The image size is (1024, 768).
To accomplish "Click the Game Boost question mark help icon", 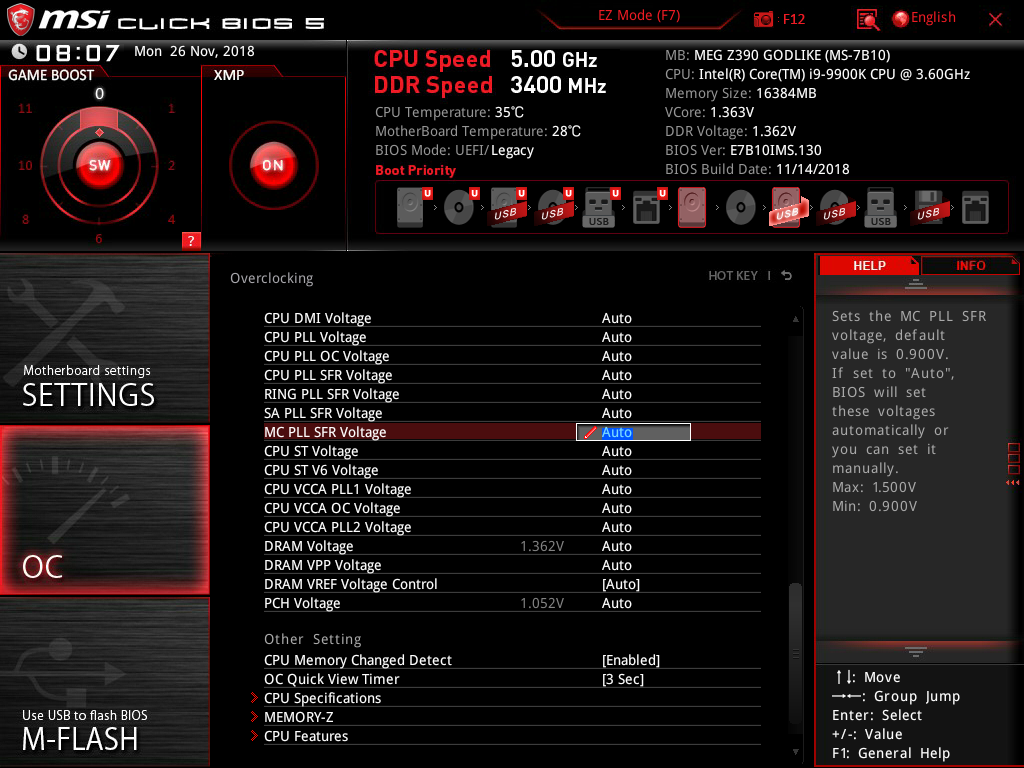I will 191,240.
